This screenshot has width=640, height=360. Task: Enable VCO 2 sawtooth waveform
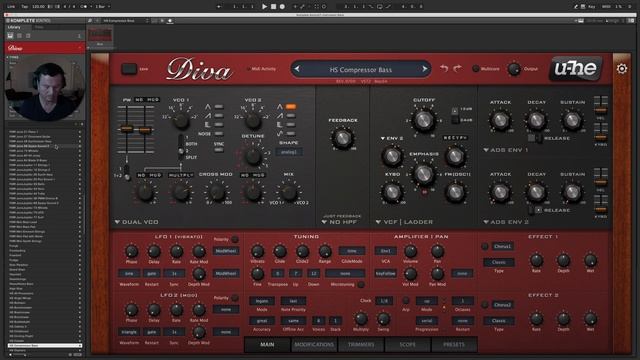pyautogui.click(x=291, y=116)
